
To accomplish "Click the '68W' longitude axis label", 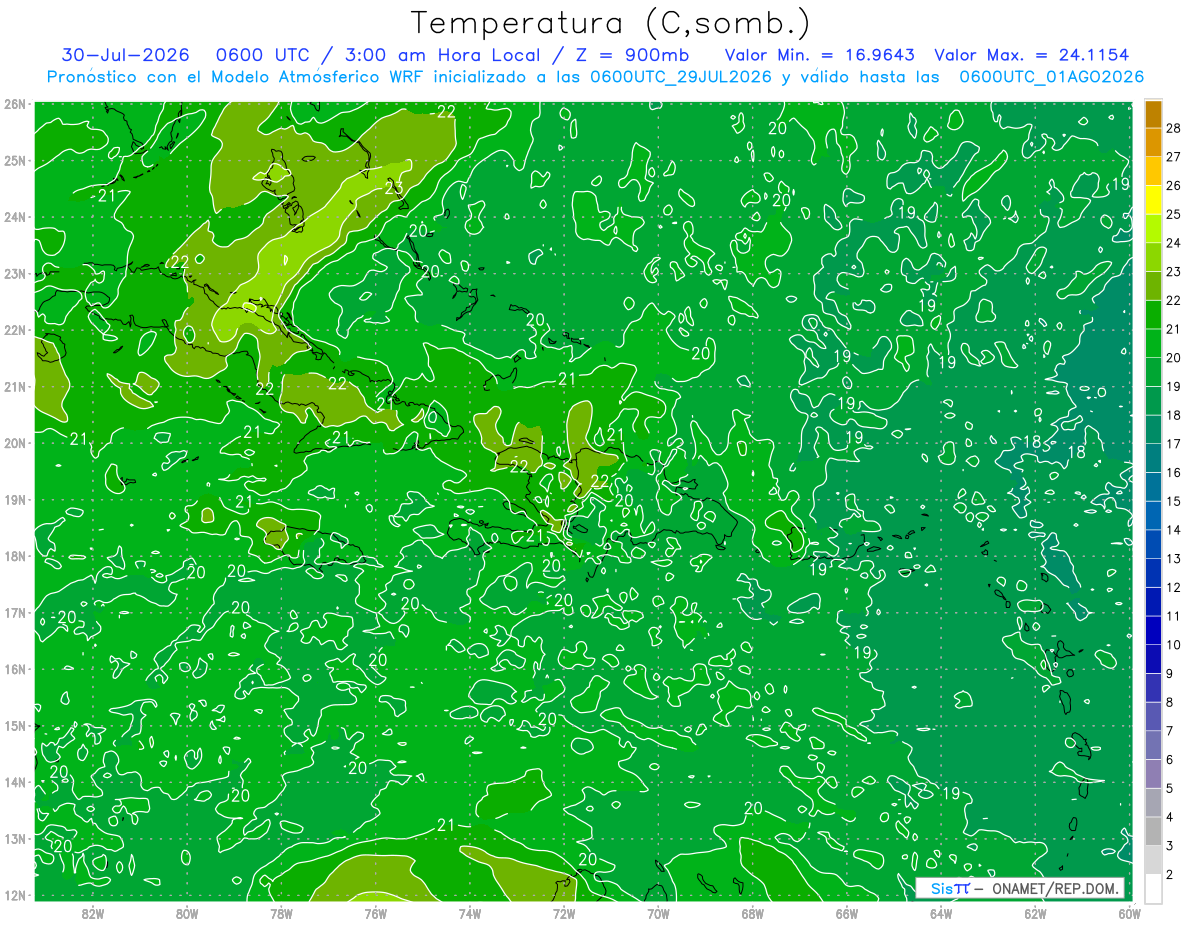I will click(753, 913).
